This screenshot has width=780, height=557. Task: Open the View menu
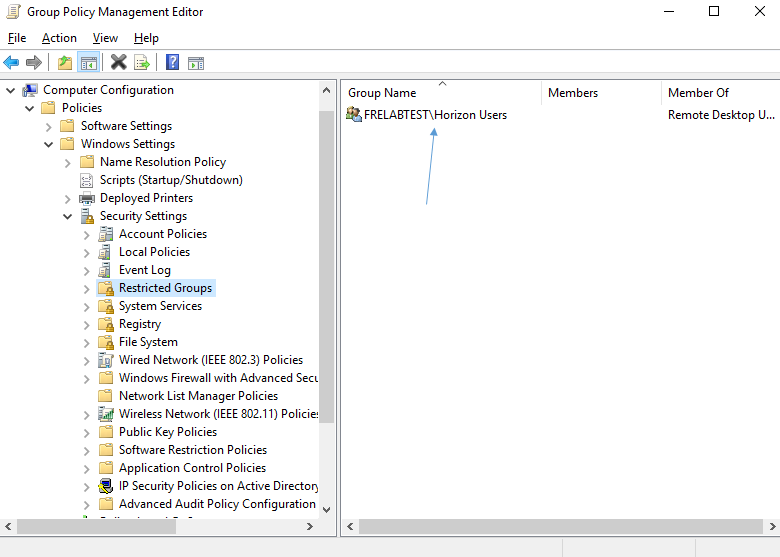pos(105,38)
